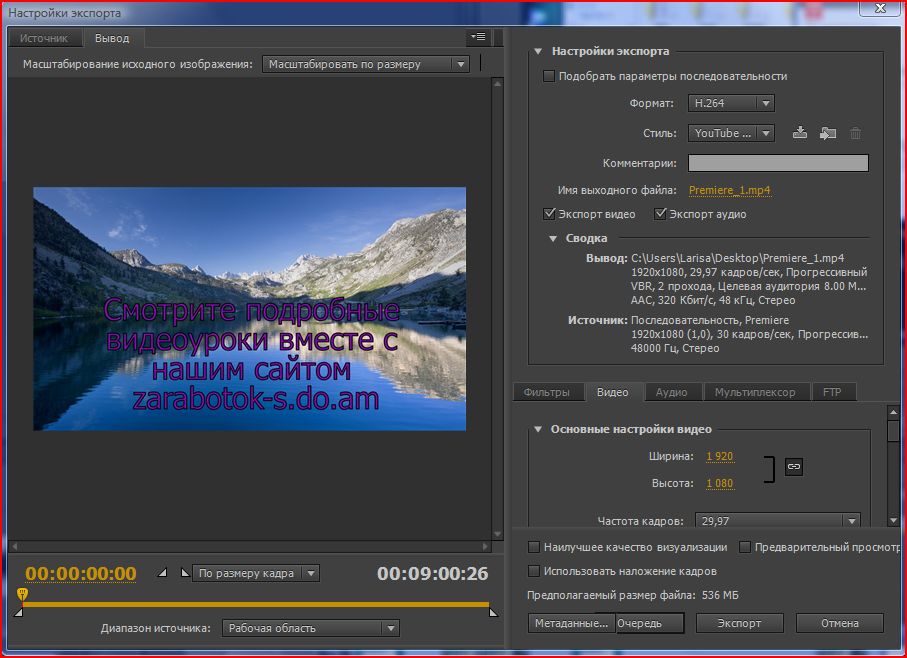
Task: Collapse the Настройки экспорта section
Action: [x=538, y=51]
